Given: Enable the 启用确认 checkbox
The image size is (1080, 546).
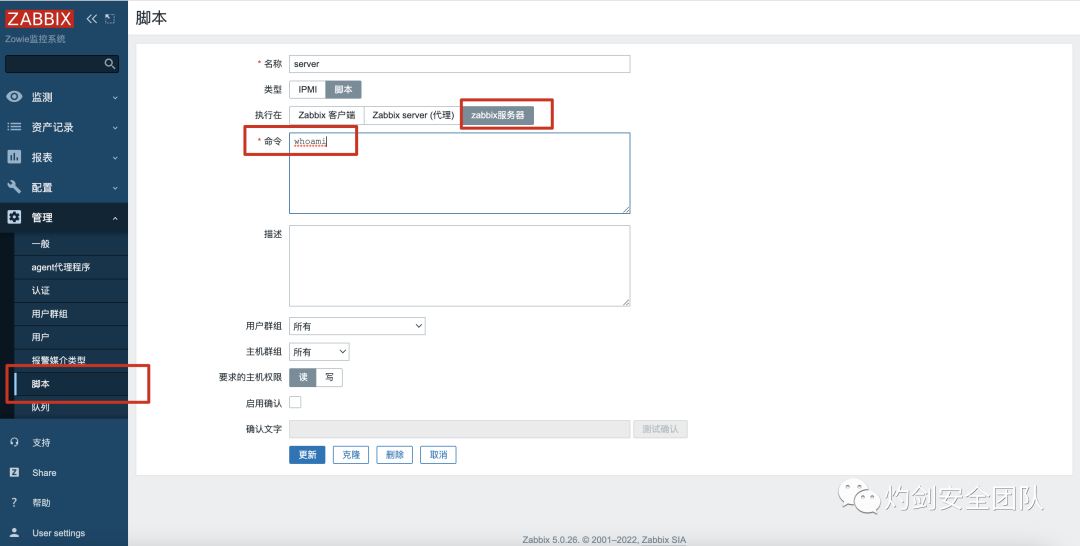Looking at the screenshot, I should pos(295,402).
